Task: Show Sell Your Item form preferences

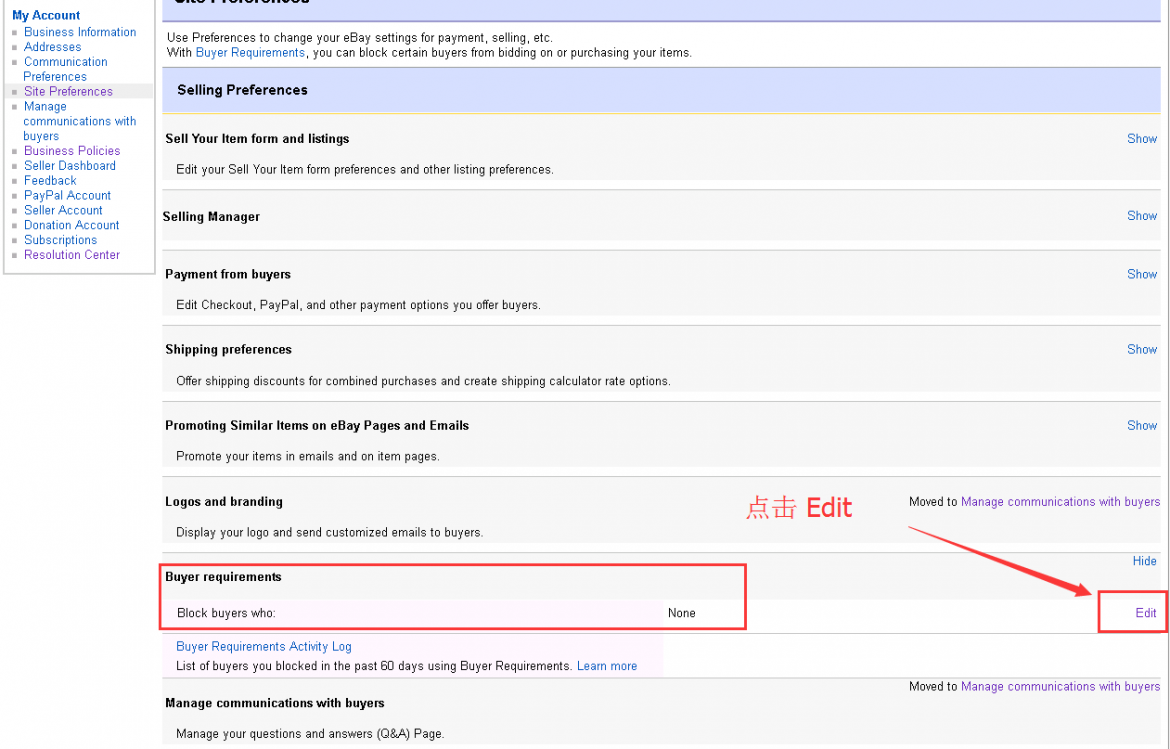Action: click(1141, 139)
